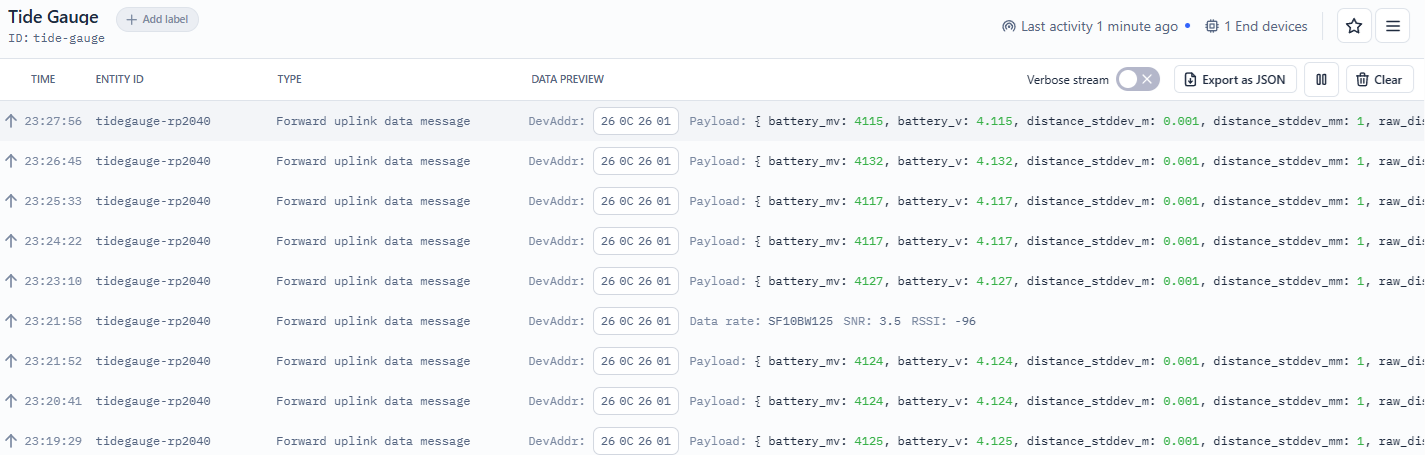Click the Last activity signal icon
This screenshot has width=1425, height=455.
tap(1008, 27)
